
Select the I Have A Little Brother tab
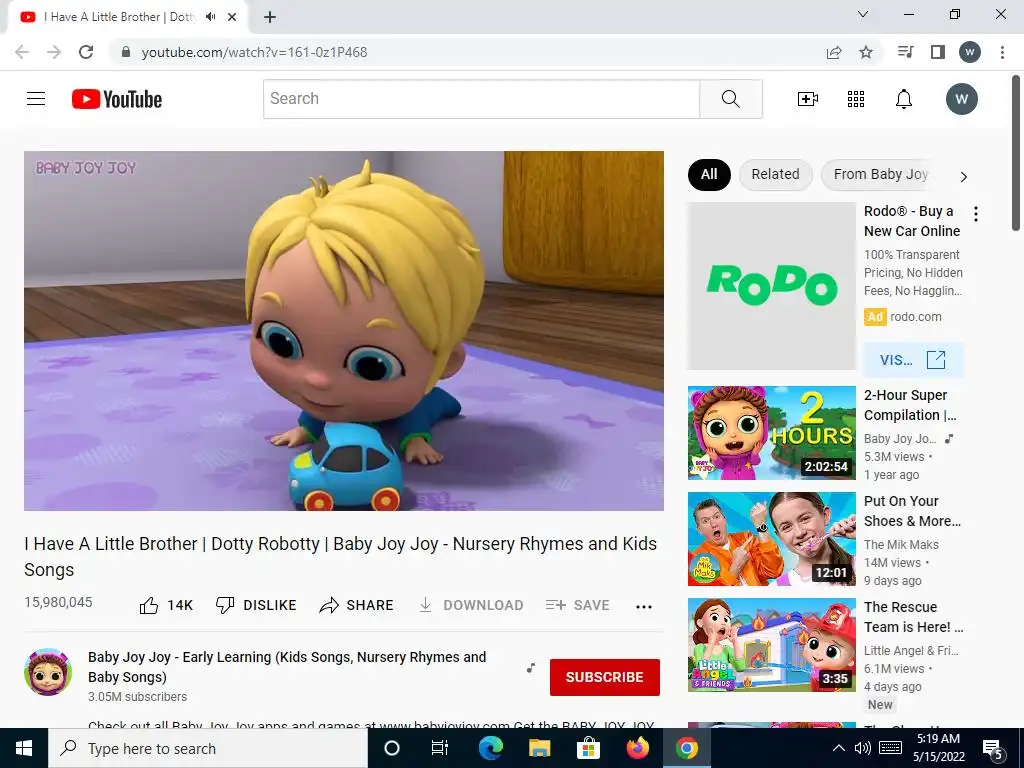(127, 18)
